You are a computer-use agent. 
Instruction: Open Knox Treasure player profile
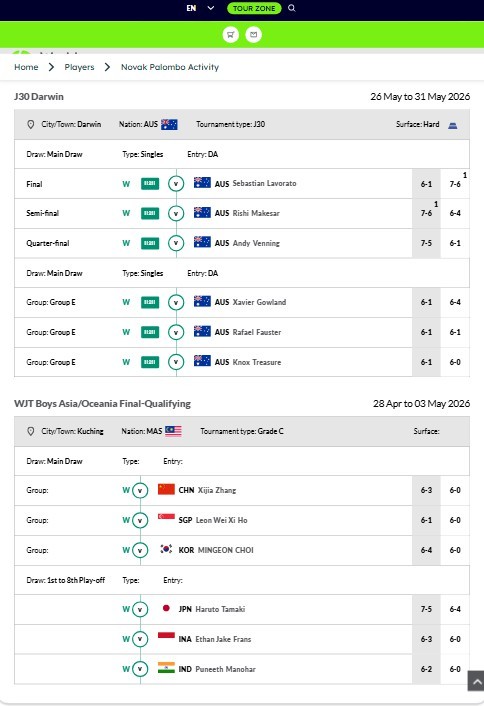tap(257, 362)
